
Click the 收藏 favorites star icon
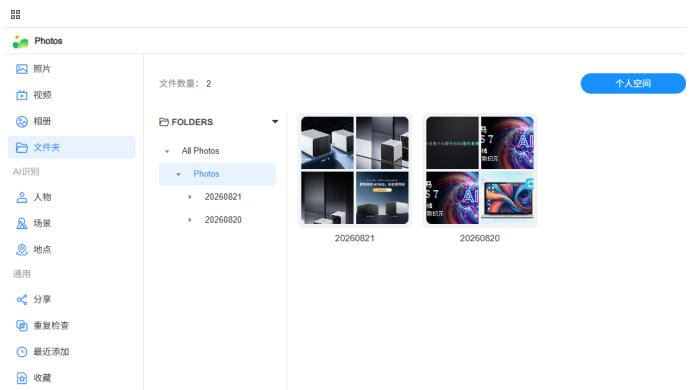pos(22,378)
